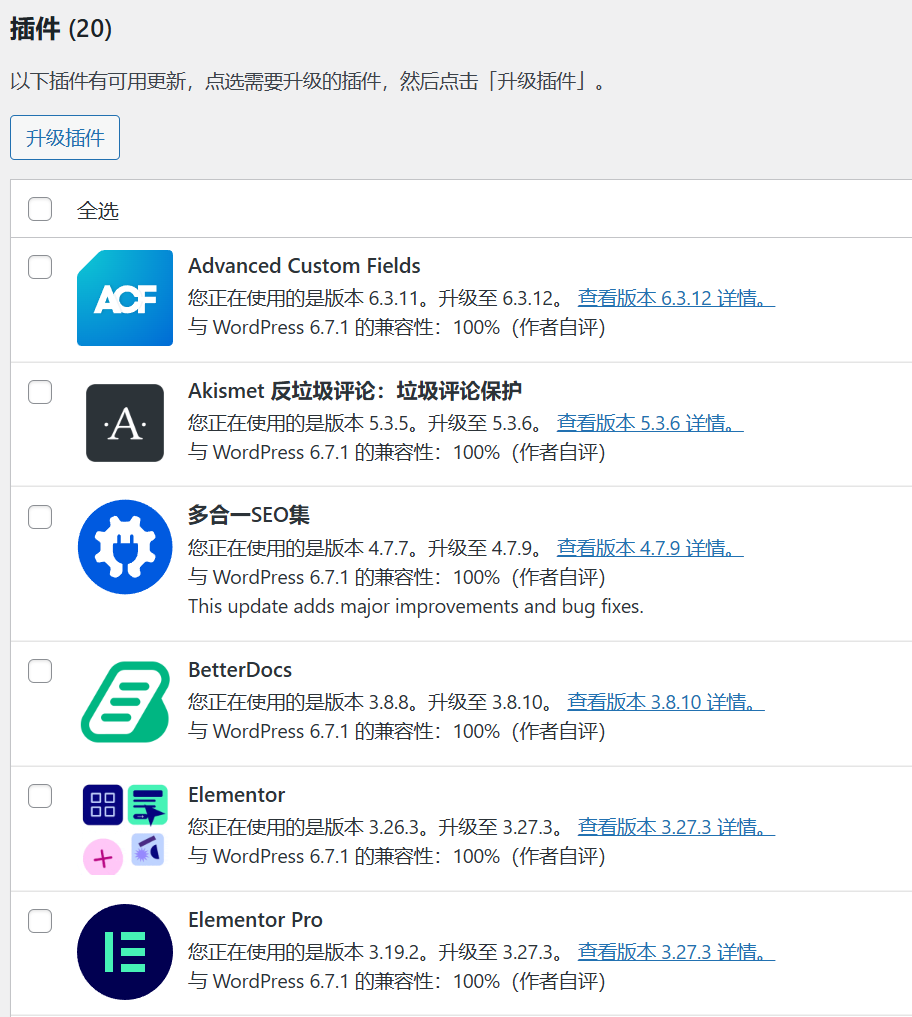Click the Advanced Custom Fields plugin icon
The width and height of the screenshot is (912, 1017).
pos(124,298)
